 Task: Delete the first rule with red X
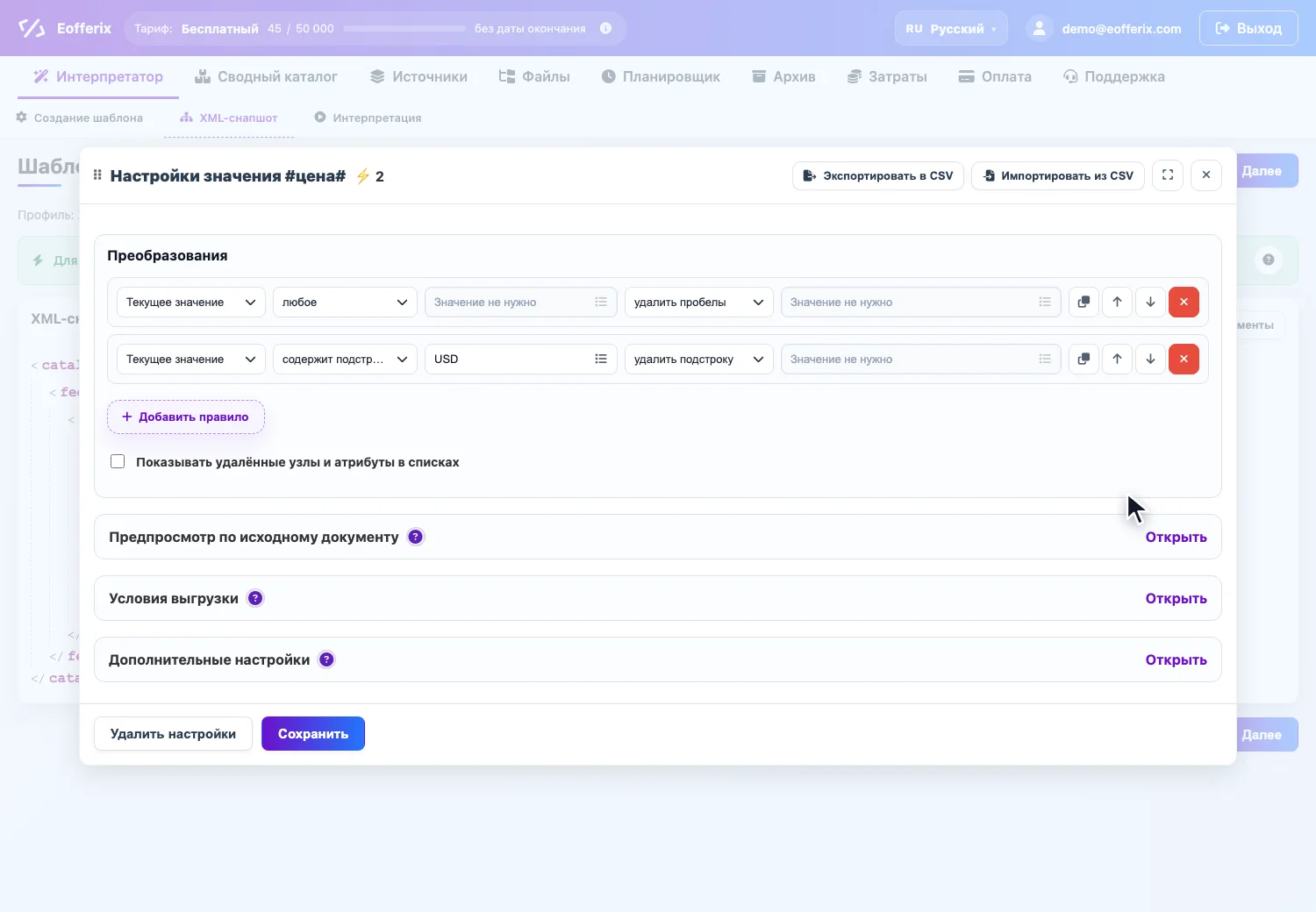[x=1184, y=302]
